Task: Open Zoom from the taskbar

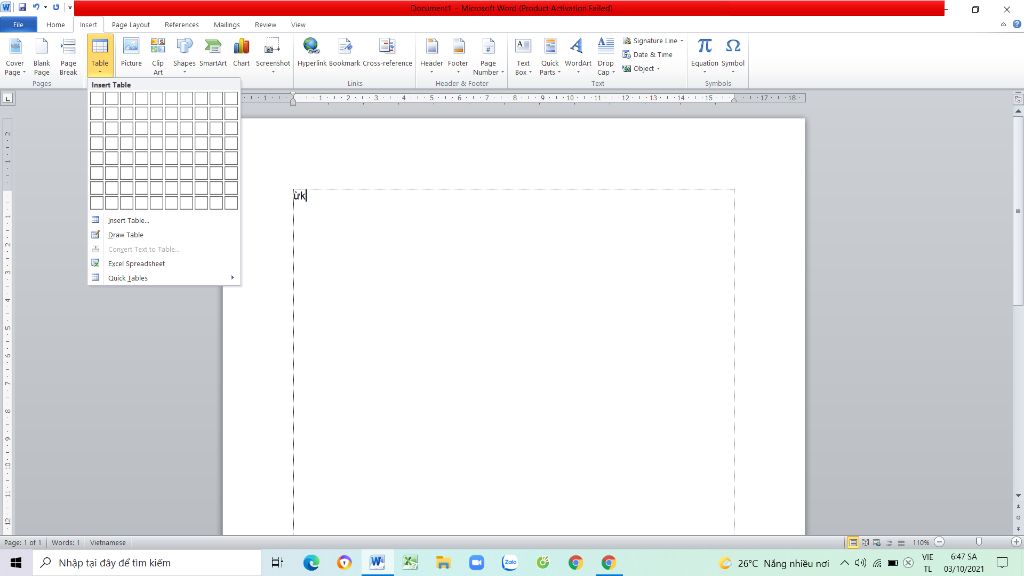Action: coord(477,562)
